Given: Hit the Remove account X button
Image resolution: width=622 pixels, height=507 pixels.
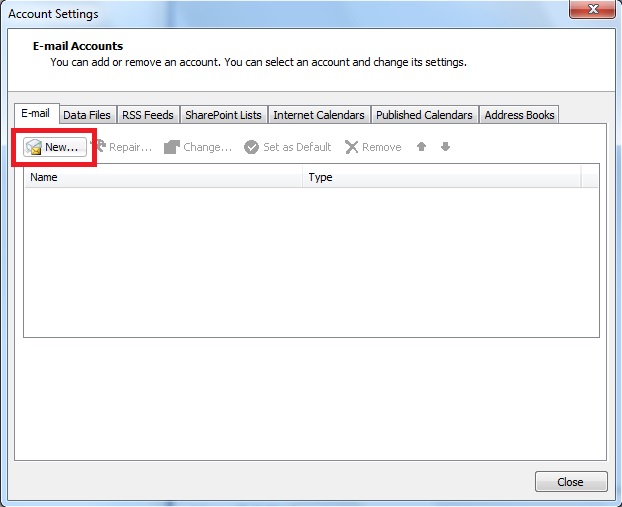Looking at the screenshot, I should (372, 147).
